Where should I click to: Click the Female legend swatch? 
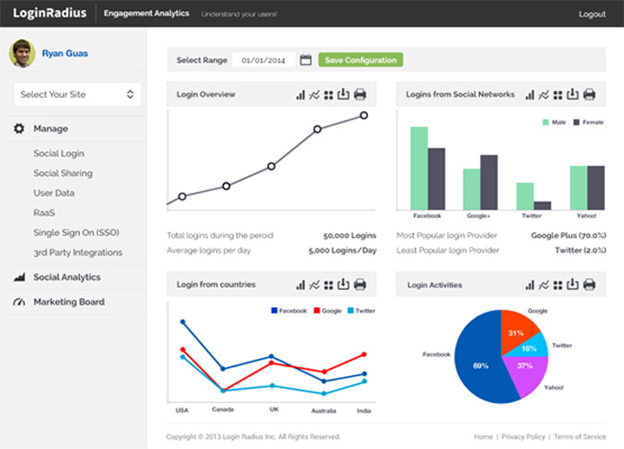[x=576, y=122]
